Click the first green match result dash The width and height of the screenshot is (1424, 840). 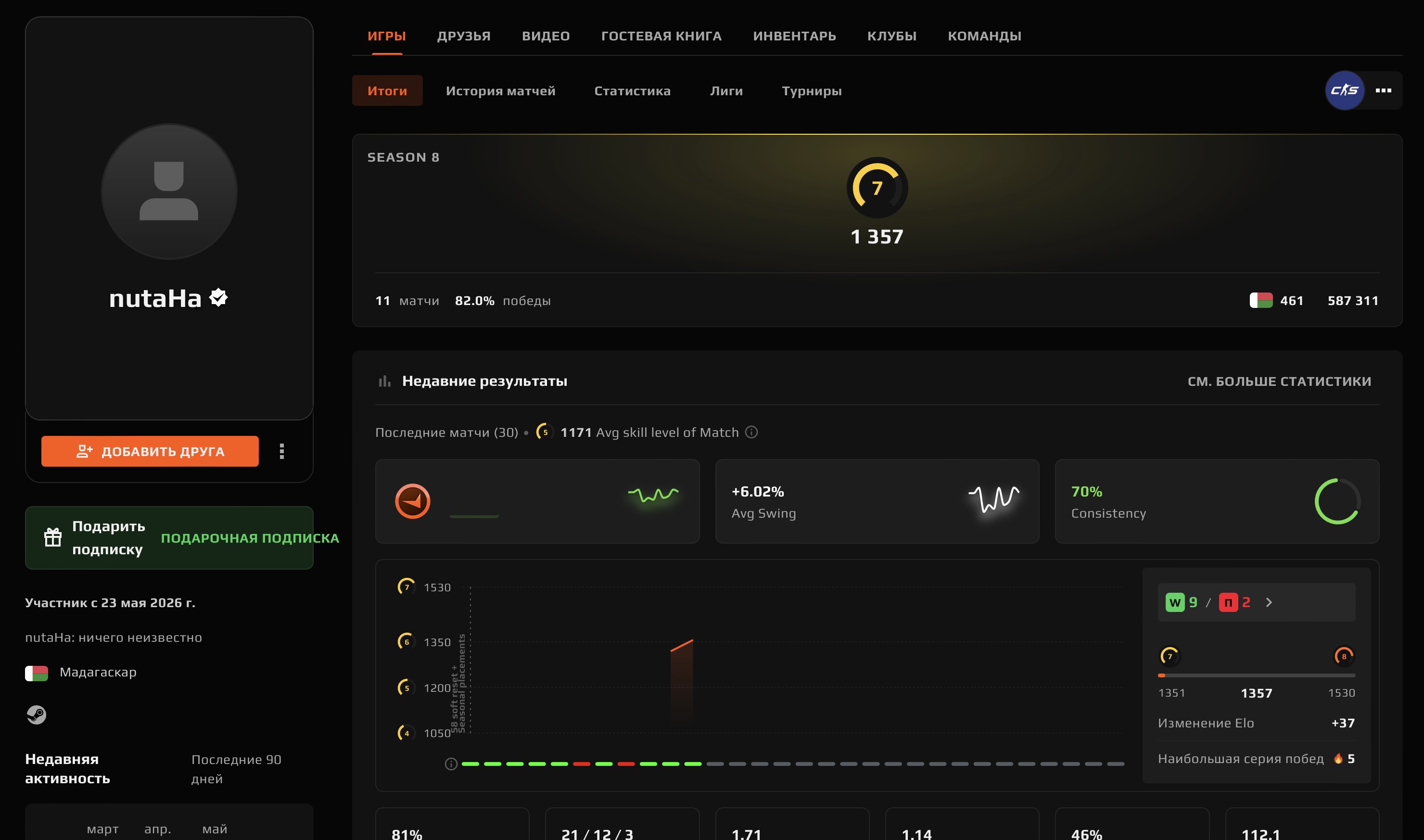(470, 764)
